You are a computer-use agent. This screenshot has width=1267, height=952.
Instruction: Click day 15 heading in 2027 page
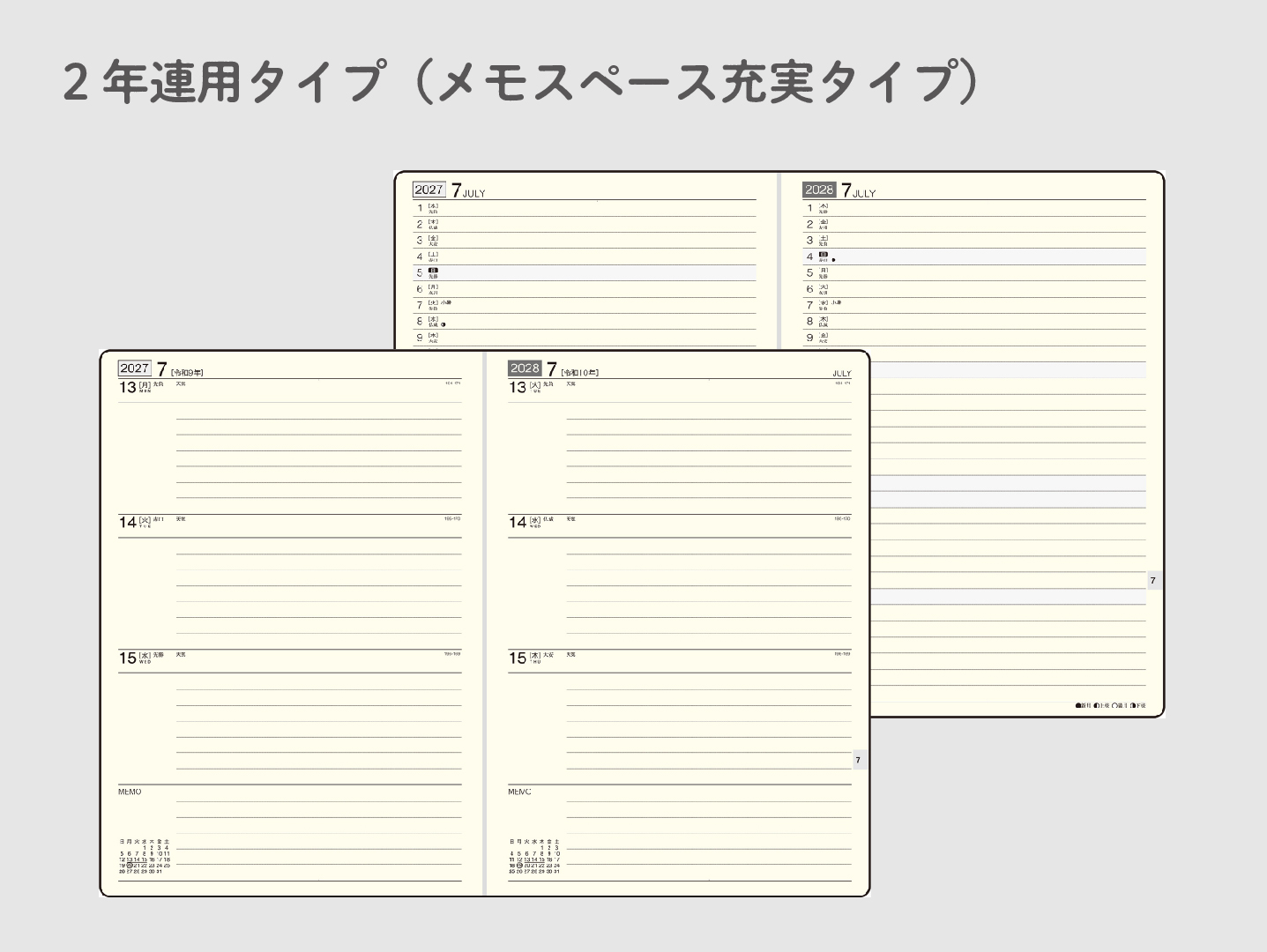click(x=128, y=658)
